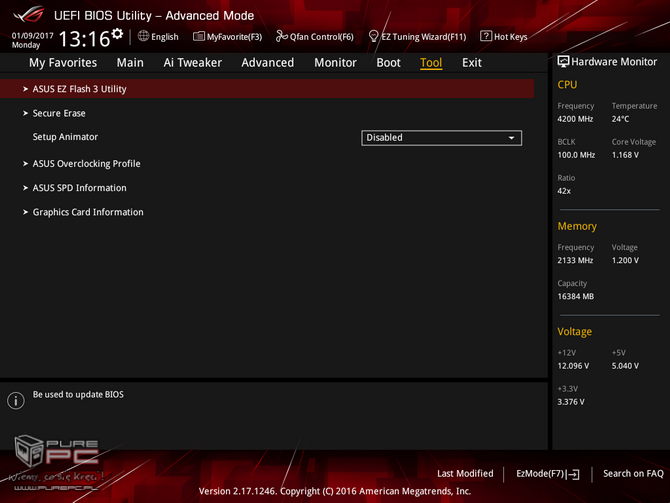
Task: Select the Tool tab
Action: (x=431, y=63)
